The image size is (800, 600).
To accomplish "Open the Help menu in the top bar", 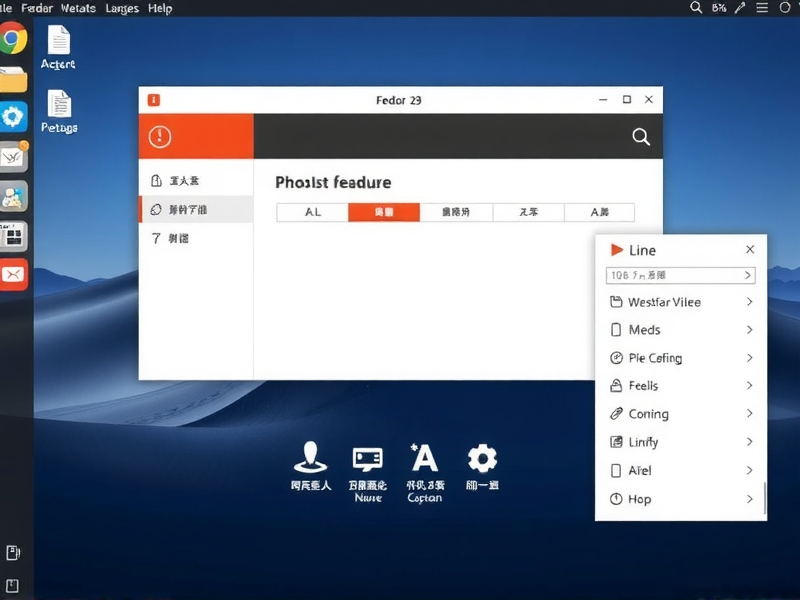I will click(x=159, y=8).
